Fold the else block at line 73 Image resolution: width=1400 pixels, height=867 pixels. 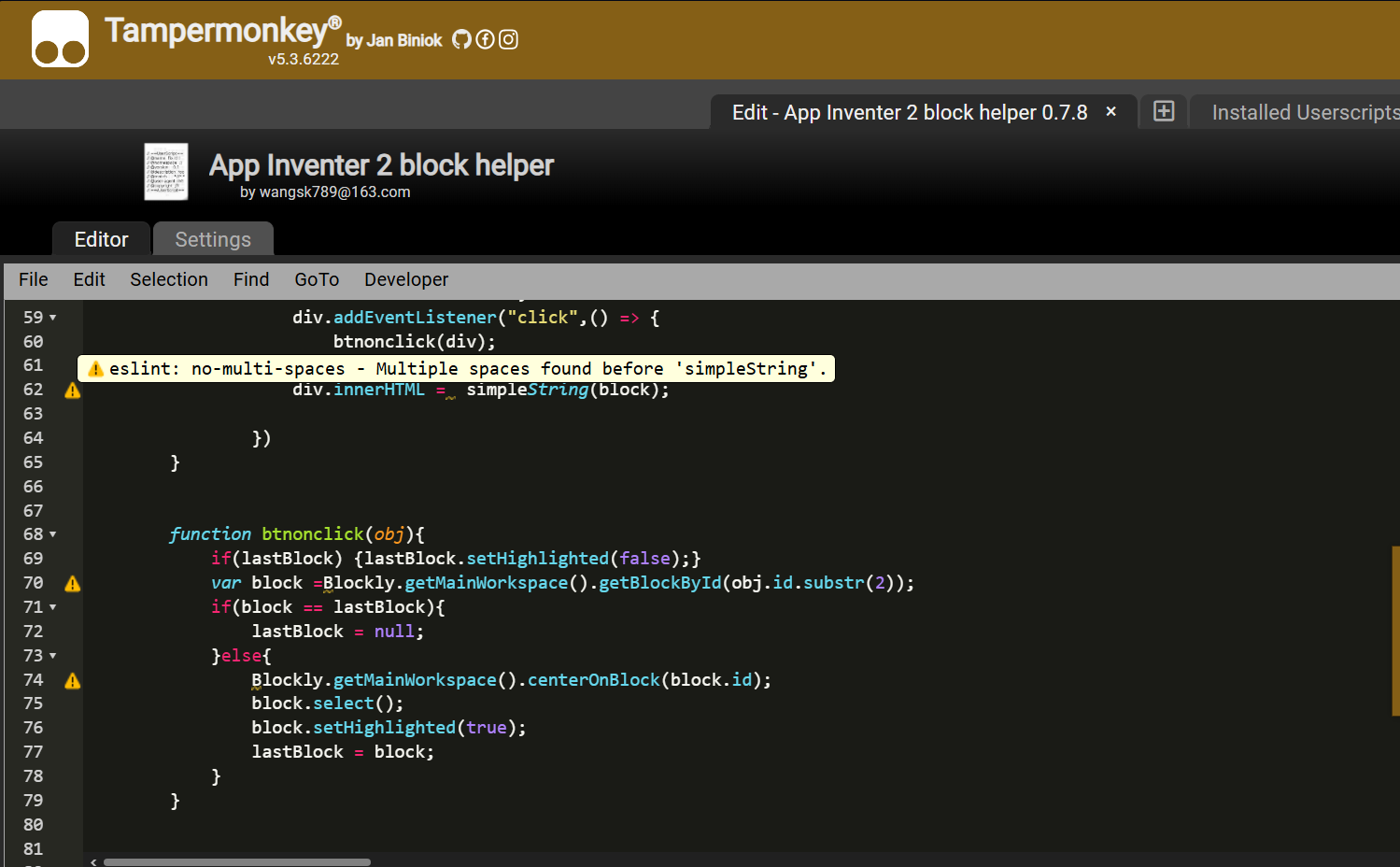[53, 656]
